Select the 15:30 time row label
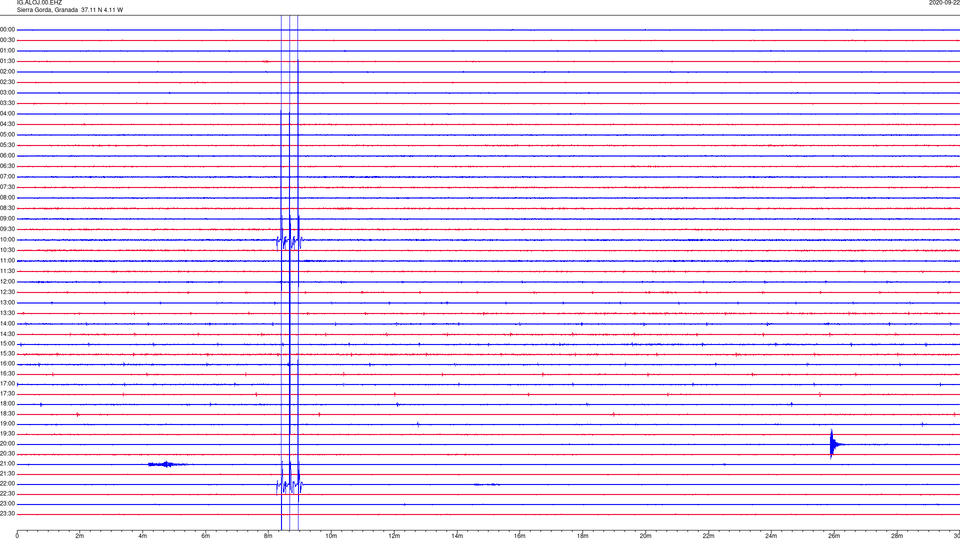The width and height of the screenshot is (960, 540). [7, 354]
